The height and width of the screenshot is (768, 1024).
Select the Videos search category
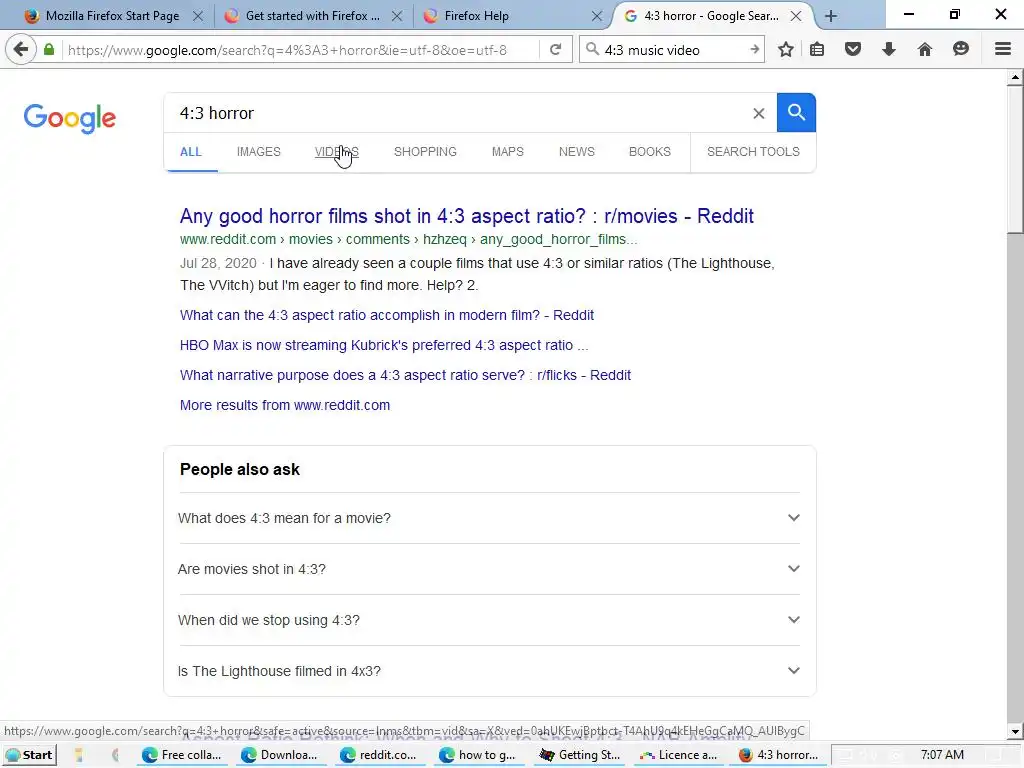click(336, 152)
